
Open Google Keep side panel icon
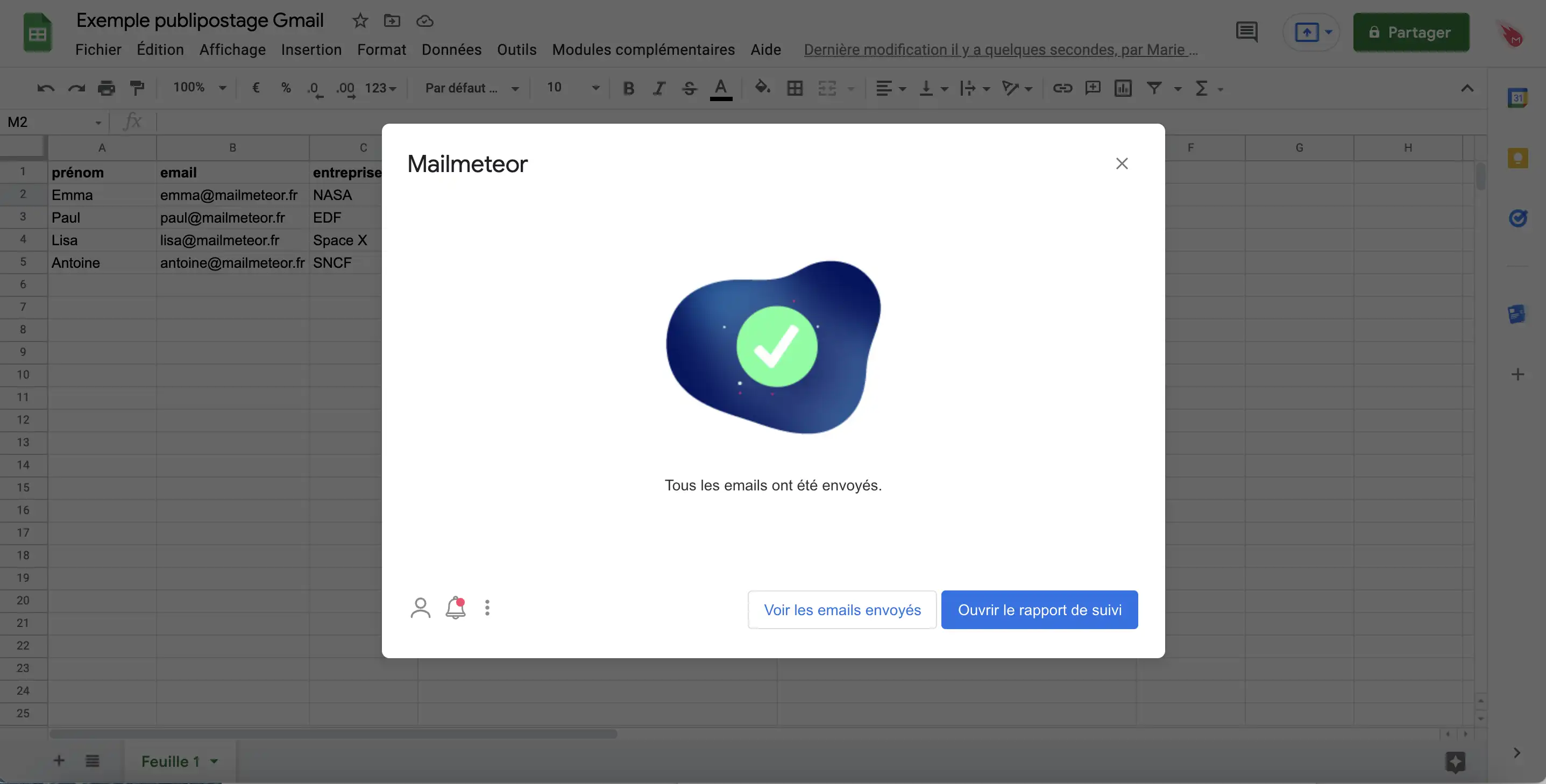click(x=1518, y=159)
